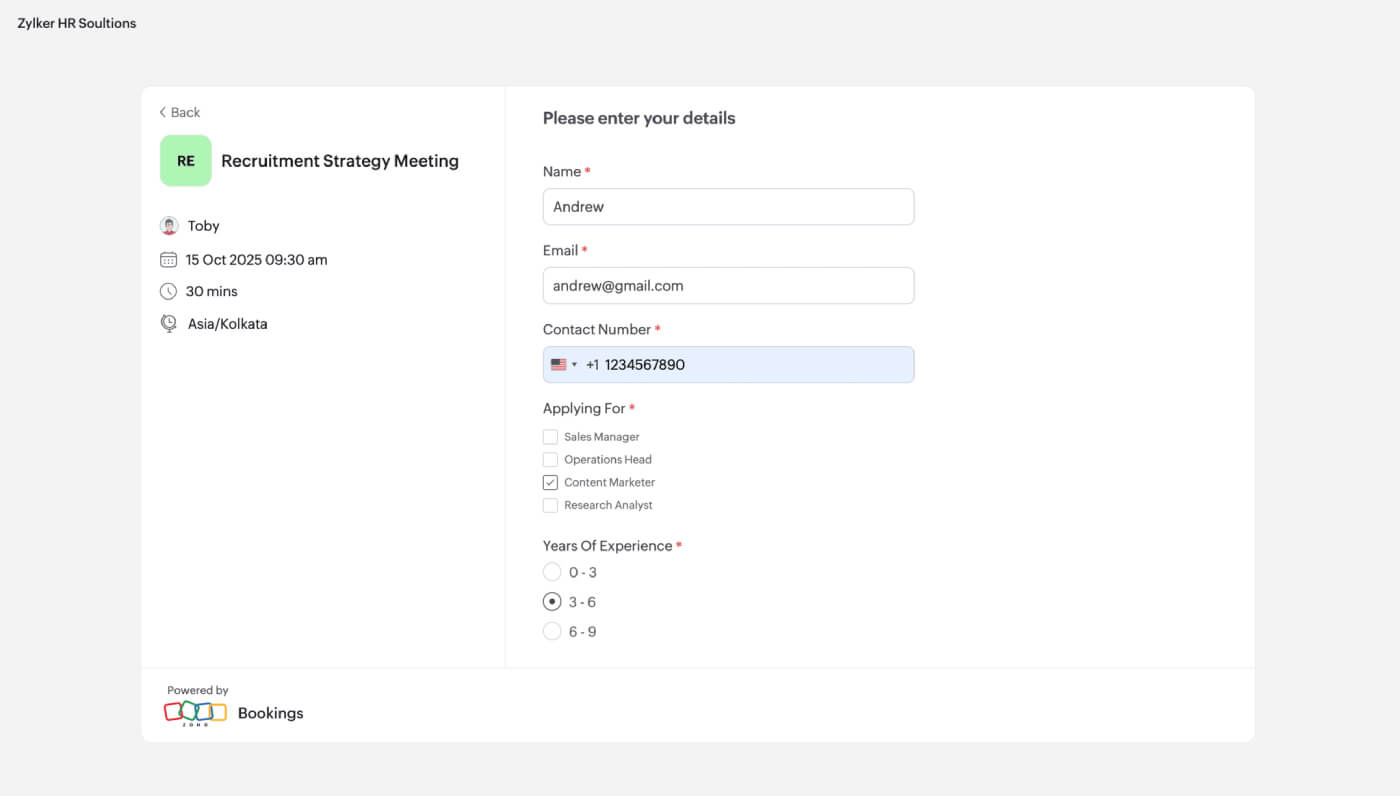Check the Sales Manager checkbox
Screen dimensions: 1400x796
pos(550,436)
